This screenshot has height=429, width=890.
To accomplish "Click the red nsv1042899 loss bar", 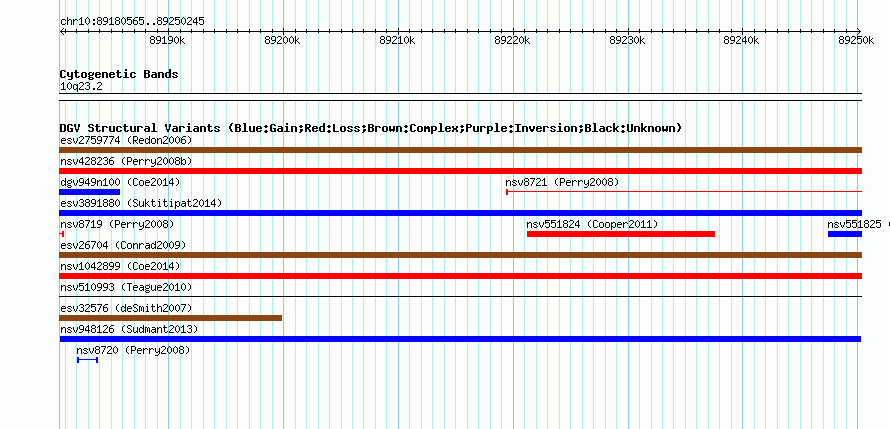I will (x=460, y=276).
